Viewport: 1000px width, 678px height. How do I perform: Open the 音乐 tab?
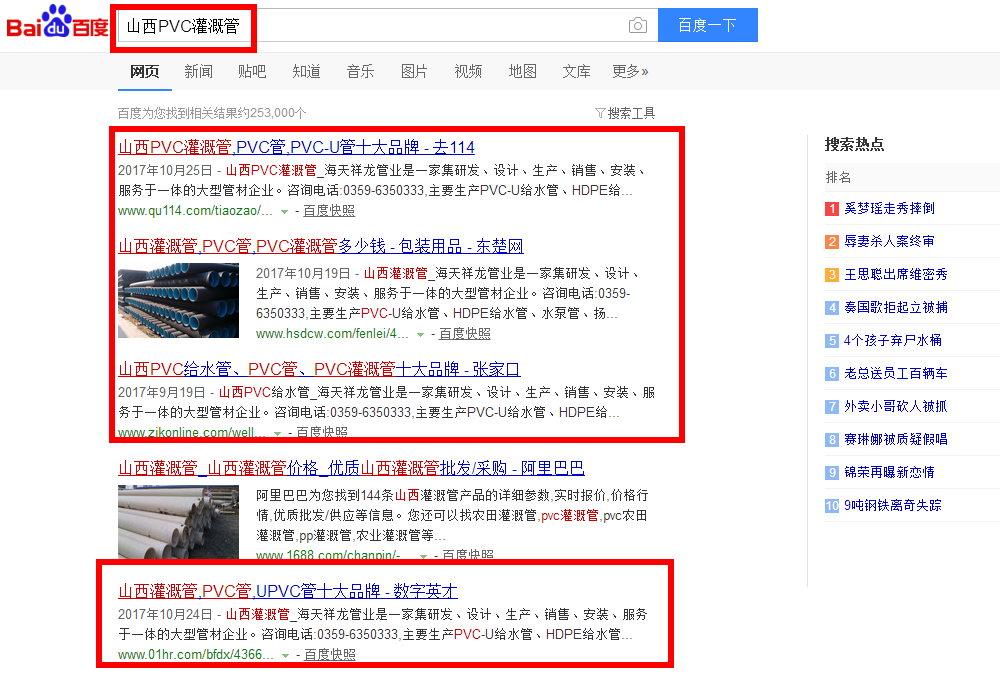[x=360, y=71]
